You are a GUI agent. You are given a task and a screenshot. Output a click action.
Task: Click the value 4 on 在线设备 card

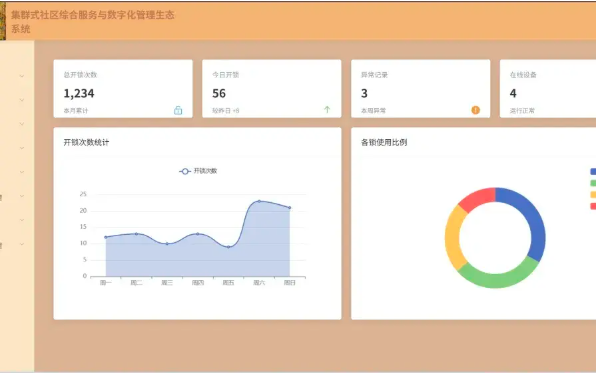coord(513,93)
